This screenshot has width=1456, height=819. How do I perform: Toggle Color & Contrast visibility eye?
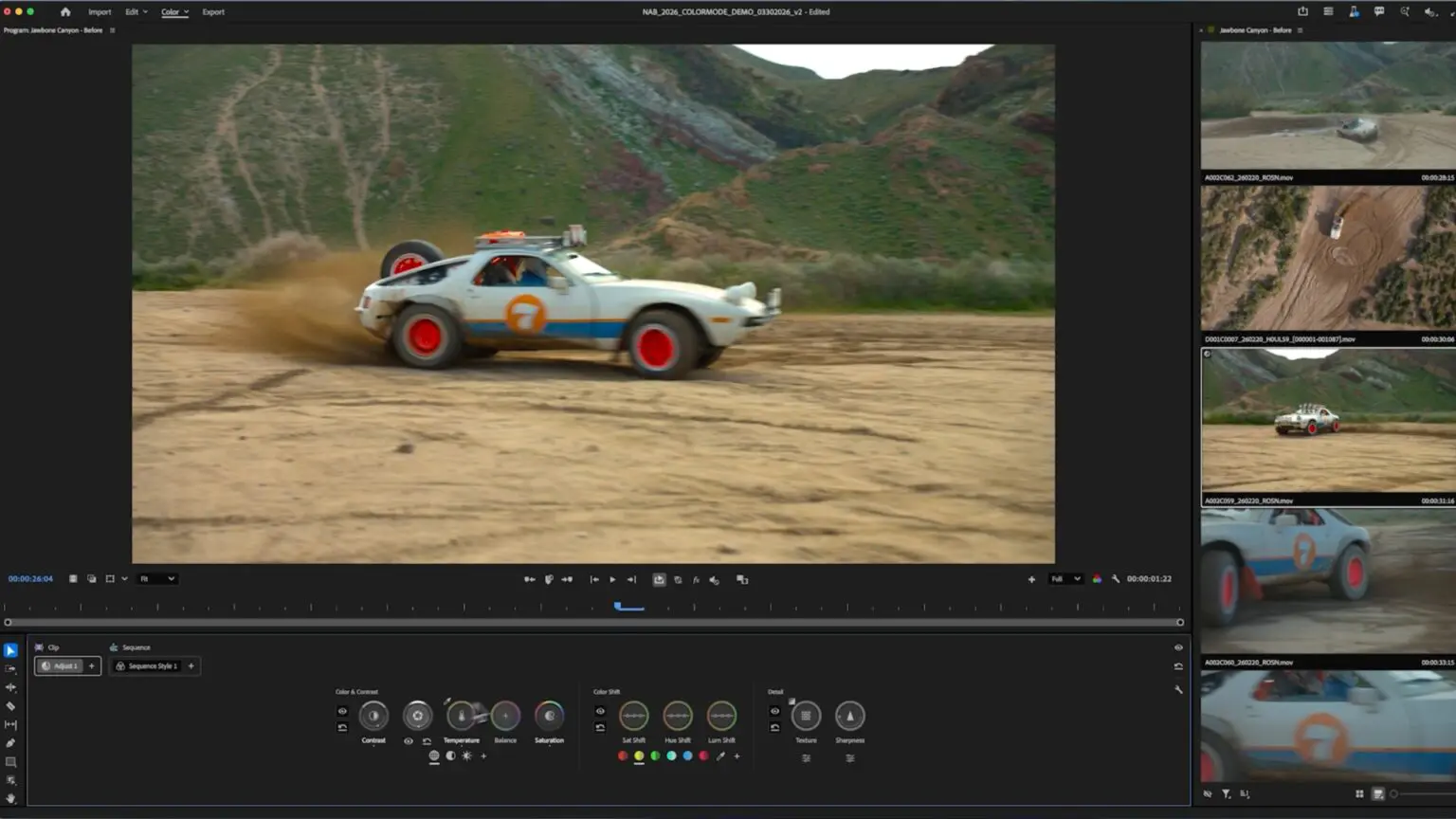[x=342, y=711]
